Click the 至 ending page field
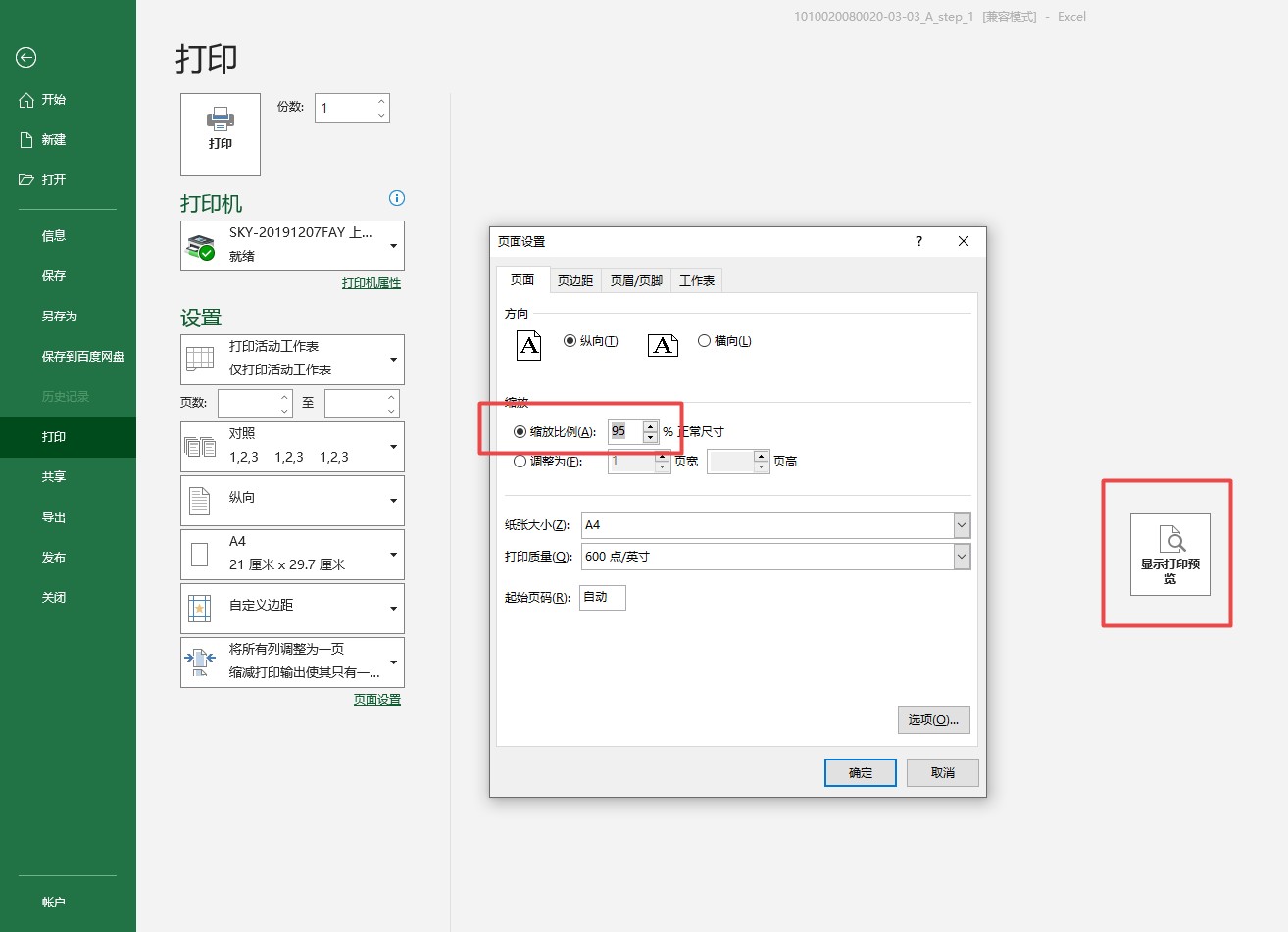The width and height of the screenshot is (1288, 932). [x=355, y=403]
